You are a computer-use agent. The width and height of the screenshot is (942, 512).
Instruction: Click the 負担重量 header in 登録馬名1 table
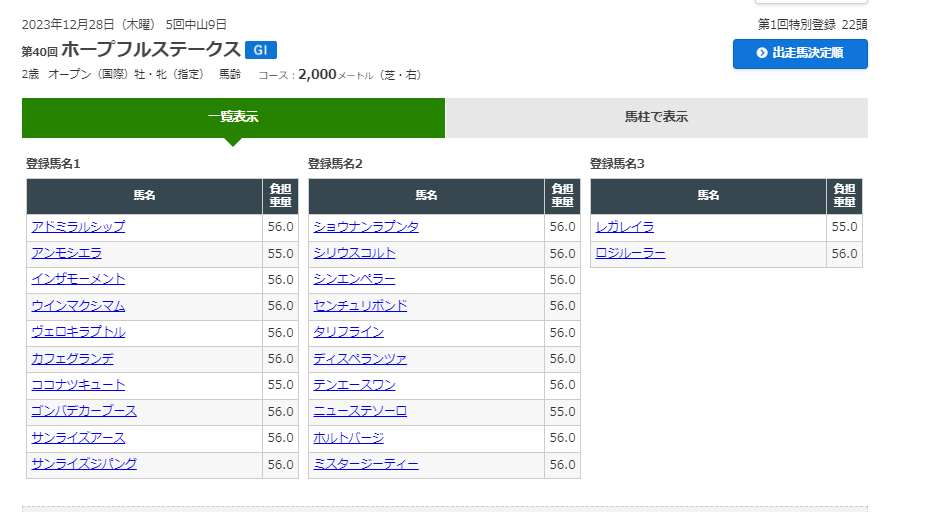[281, 196]
